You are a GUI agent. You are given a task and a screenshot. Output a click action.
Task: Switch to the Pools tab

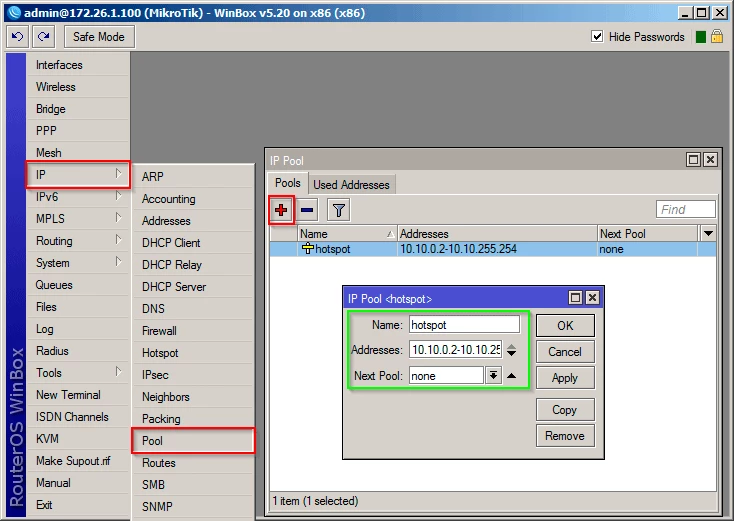(x=287, y=183)
